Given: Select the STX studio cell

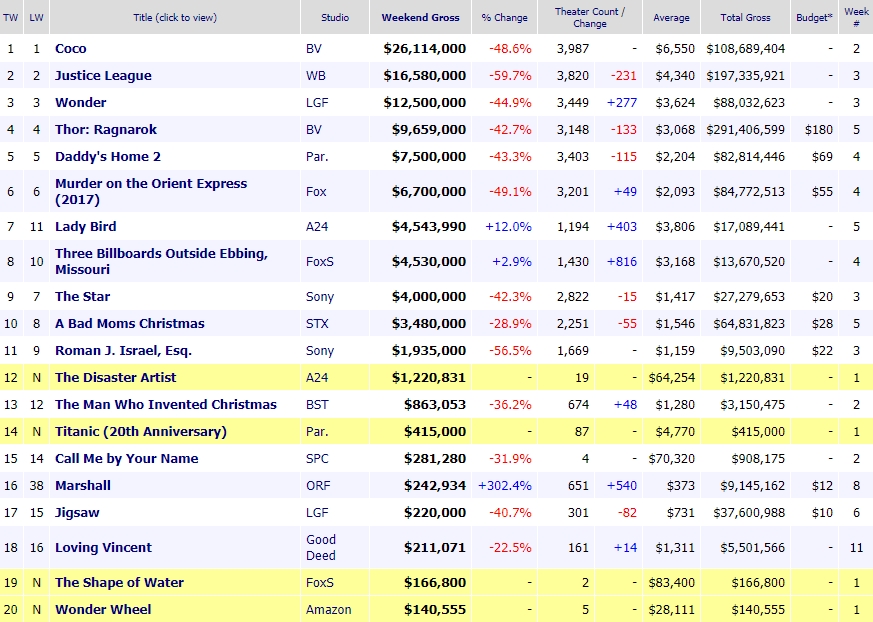Looking at the screenshot, I should (317, 324).
